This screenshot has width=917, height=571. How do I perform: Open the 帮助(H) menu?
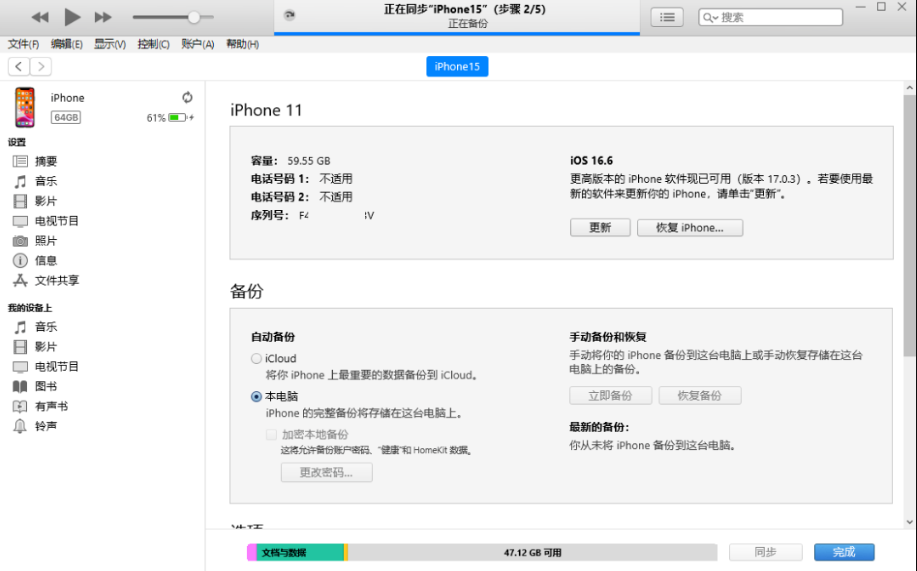tap(242, 44)
